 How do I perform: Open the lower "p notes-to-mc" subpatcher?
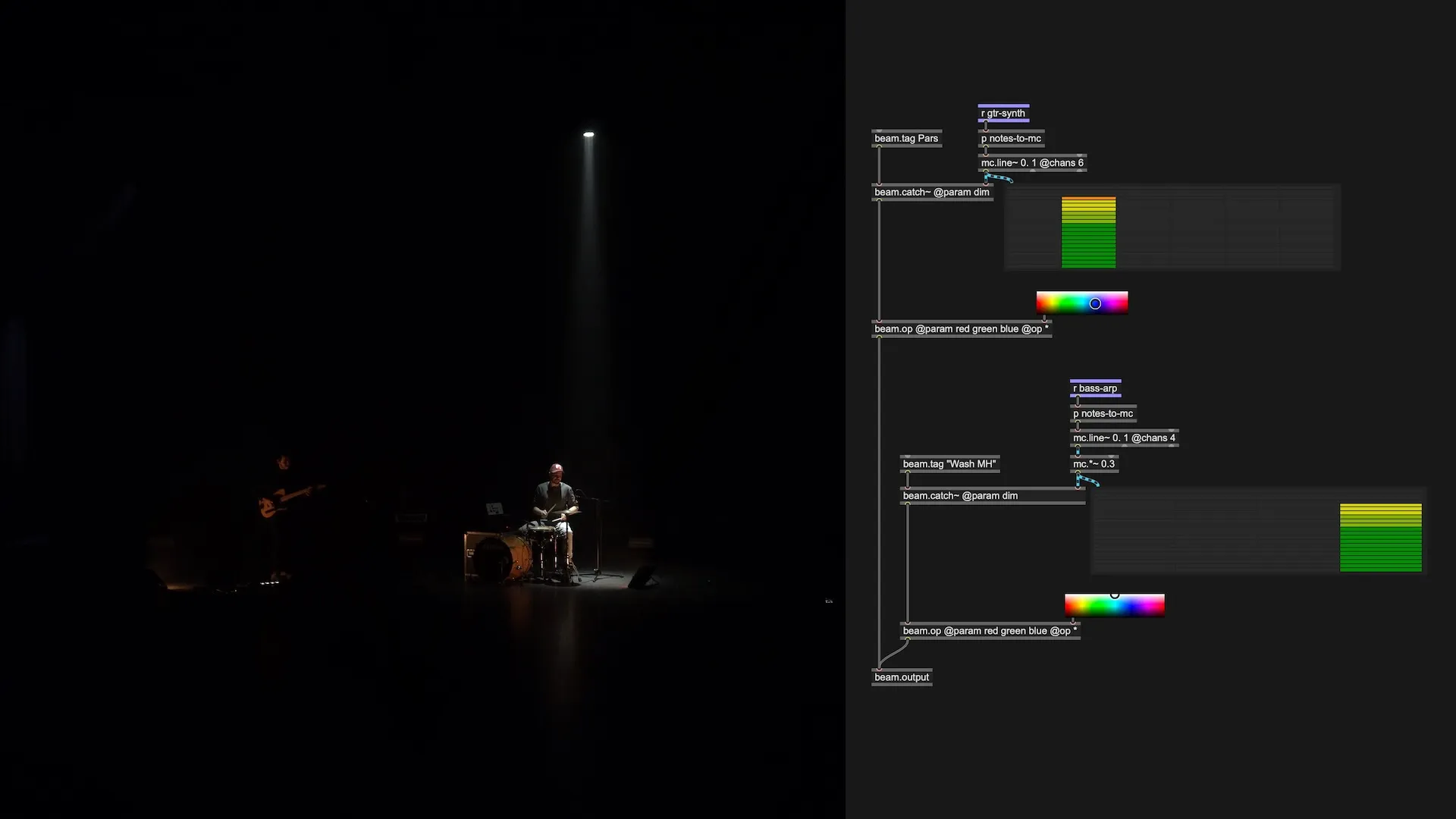point(1103,413)
